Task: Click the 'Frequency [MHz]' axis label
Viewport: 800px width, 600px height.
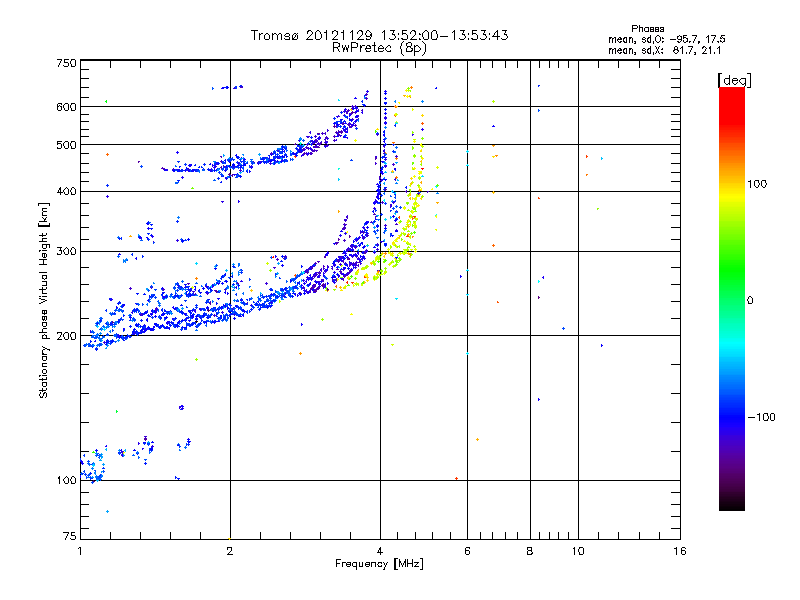Action: coord(379,564)
